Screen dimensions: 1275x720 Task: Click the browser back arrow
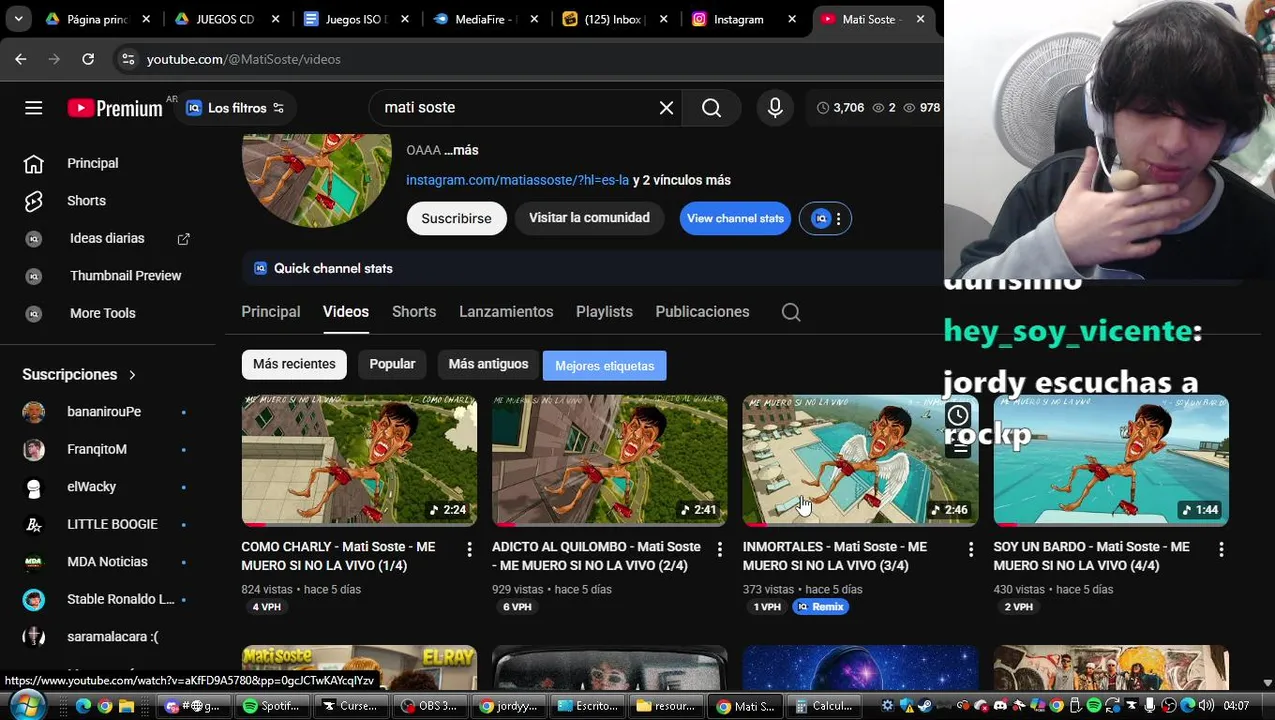21,59
